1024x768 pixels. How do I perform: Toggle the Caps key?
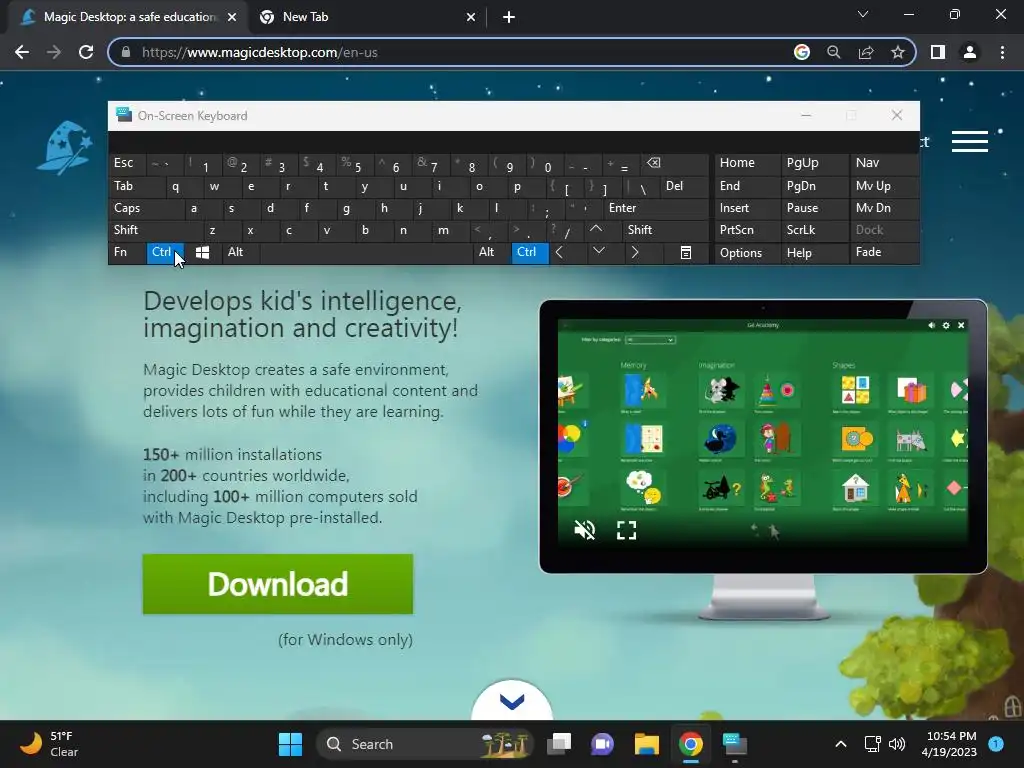[146, 208]
